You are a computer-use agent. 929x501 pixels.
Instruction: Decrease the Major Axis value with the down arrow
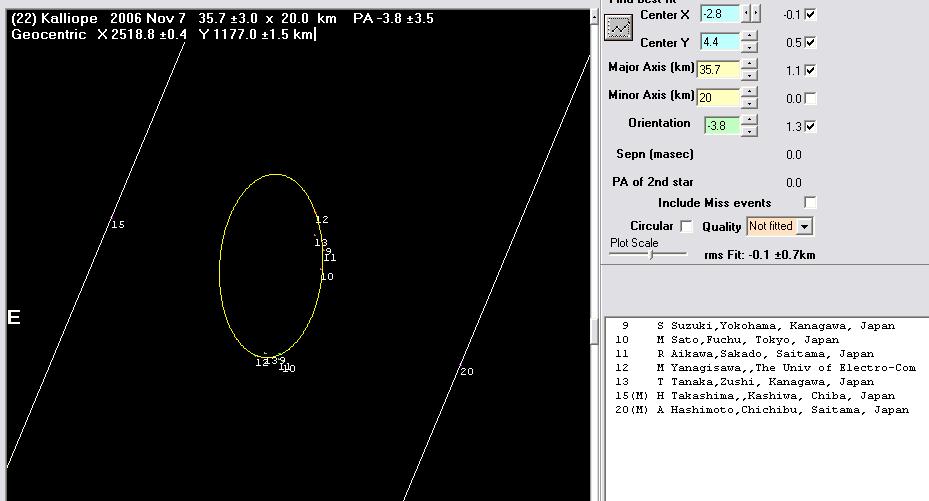click(x=749, y=75)
